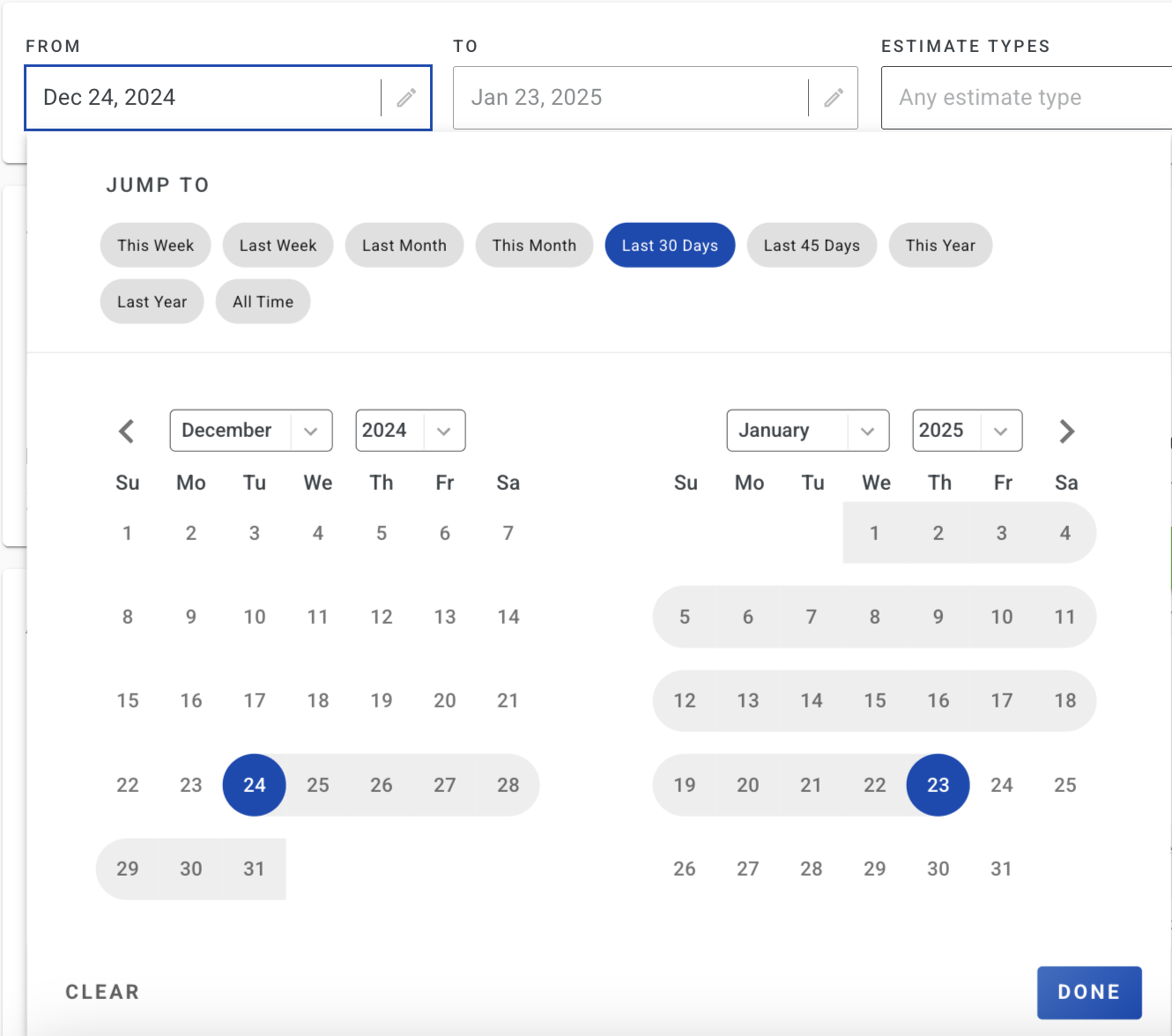Pick December 24 in the calendar
The height and width of the screenshot is (1036, 1172).
255,785
